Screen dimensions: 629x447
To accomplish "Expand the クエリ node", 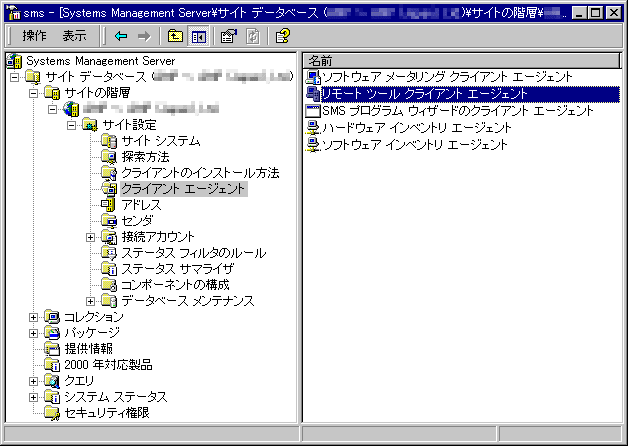I will [34, 381].
